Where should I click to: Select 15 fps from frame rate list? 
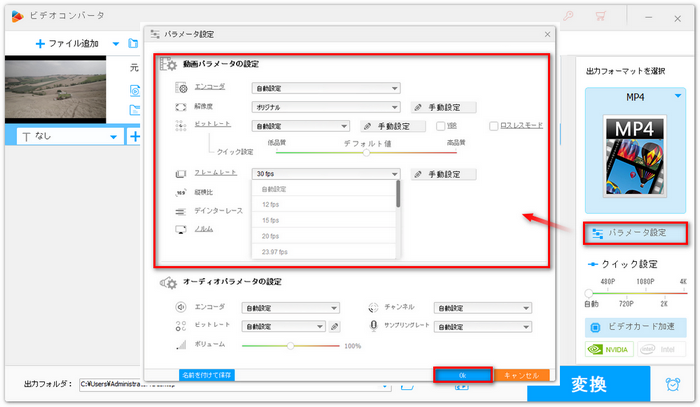(270, 220)
